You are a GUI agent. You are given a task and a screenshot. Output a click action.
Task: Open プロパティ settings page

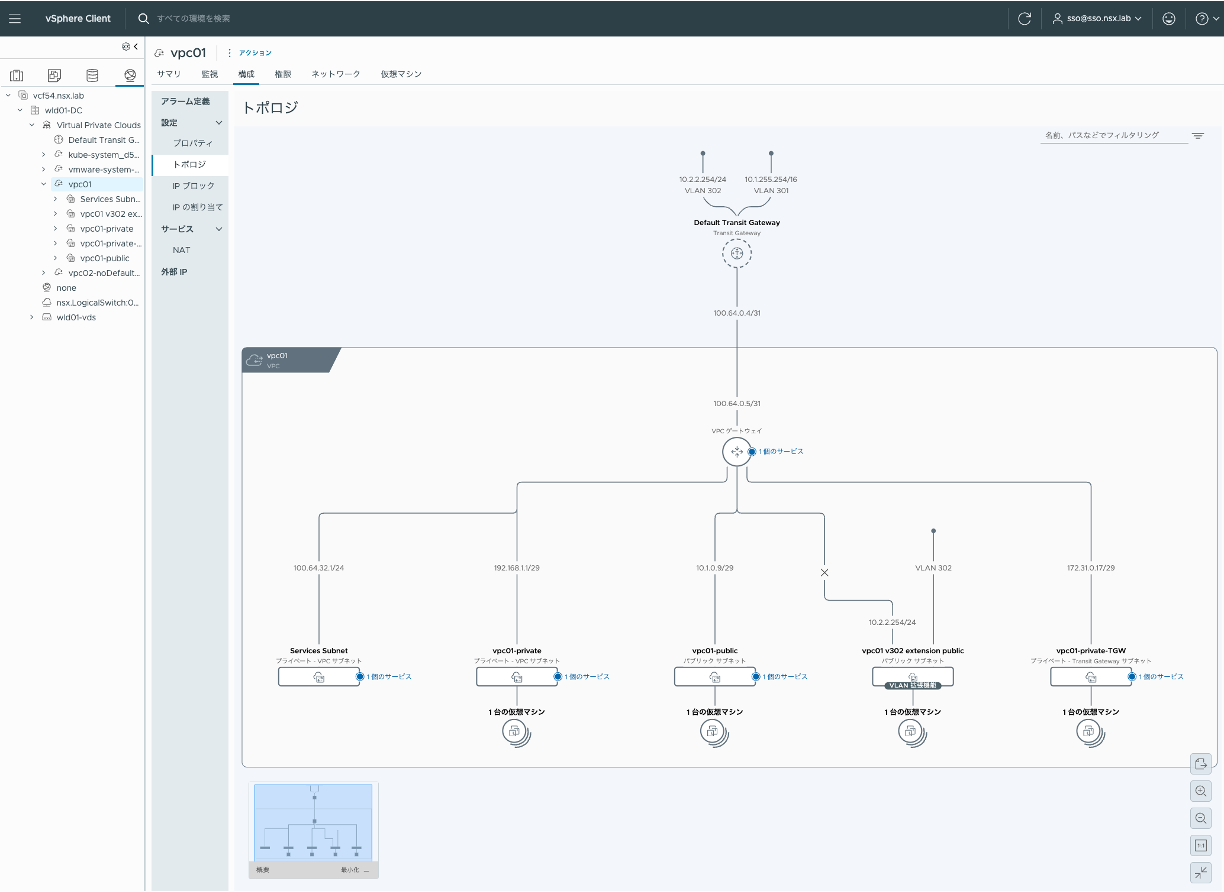[x=192, y=144]
